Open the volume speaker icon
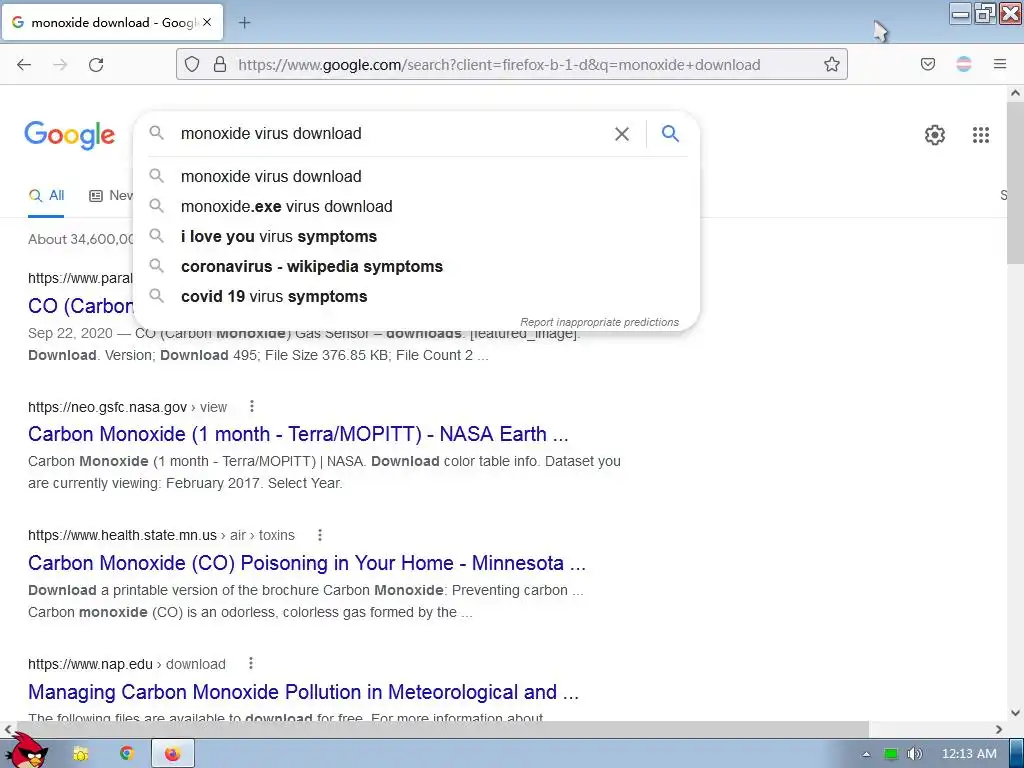This screenshot has height=768, width=1024. click(x=915, y=754)
